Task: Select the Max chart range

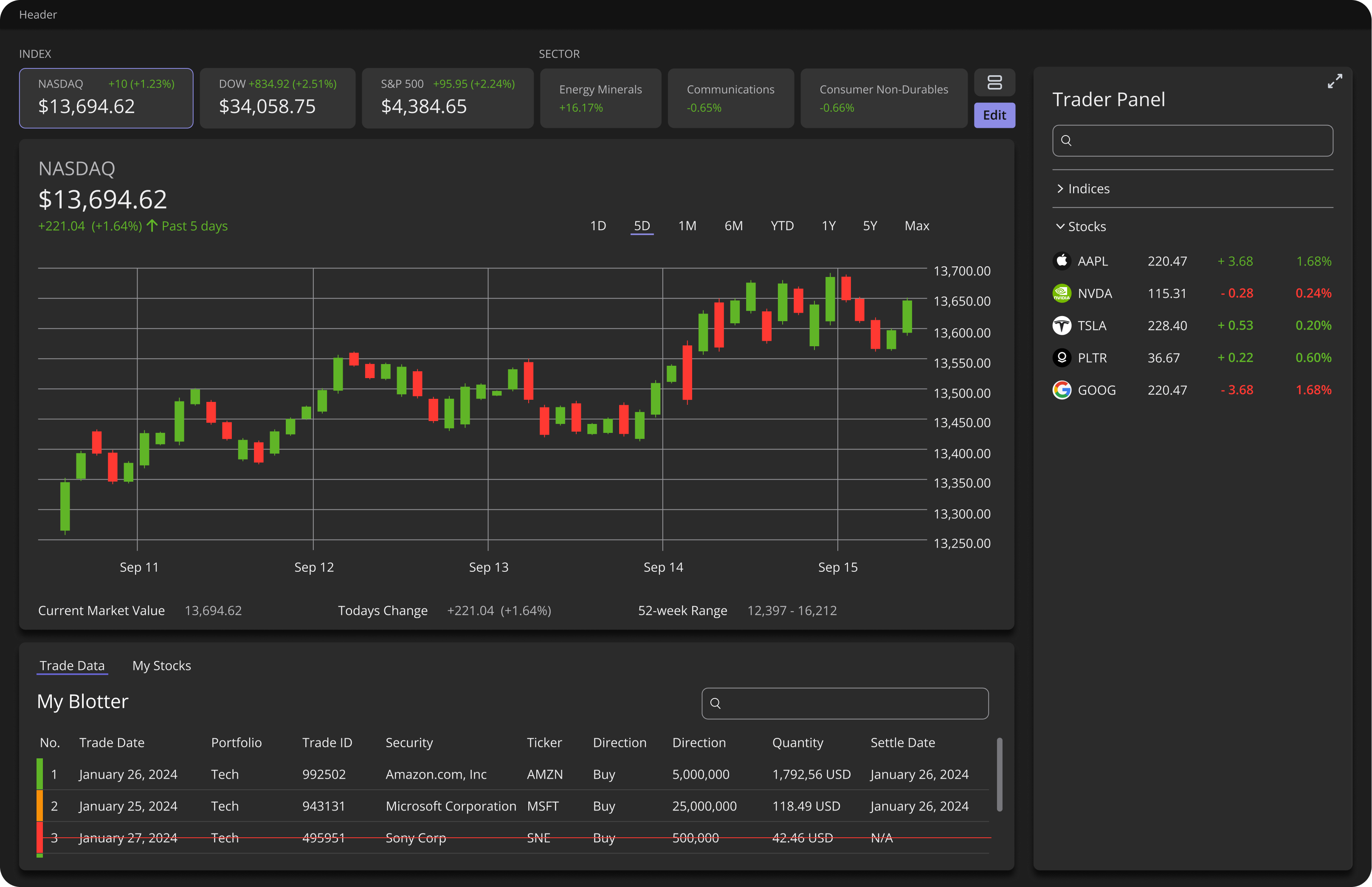Action: click(917, 226)
